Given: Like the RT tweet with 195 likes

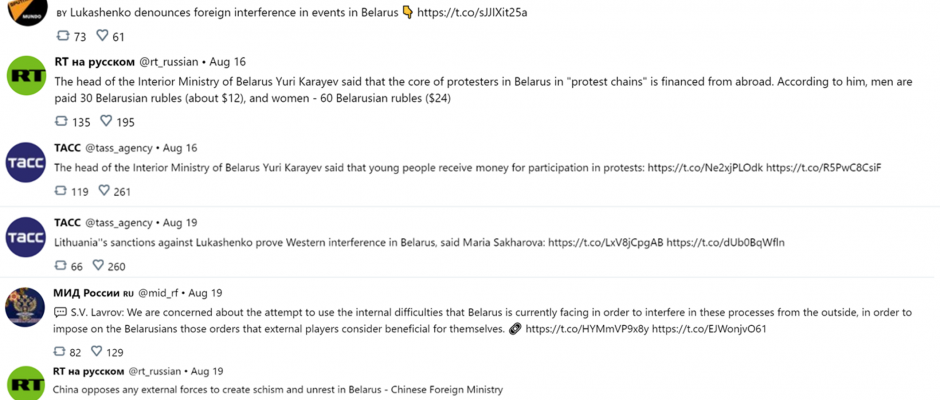Looking at the screenshot, I should click(x=106, y=121).
